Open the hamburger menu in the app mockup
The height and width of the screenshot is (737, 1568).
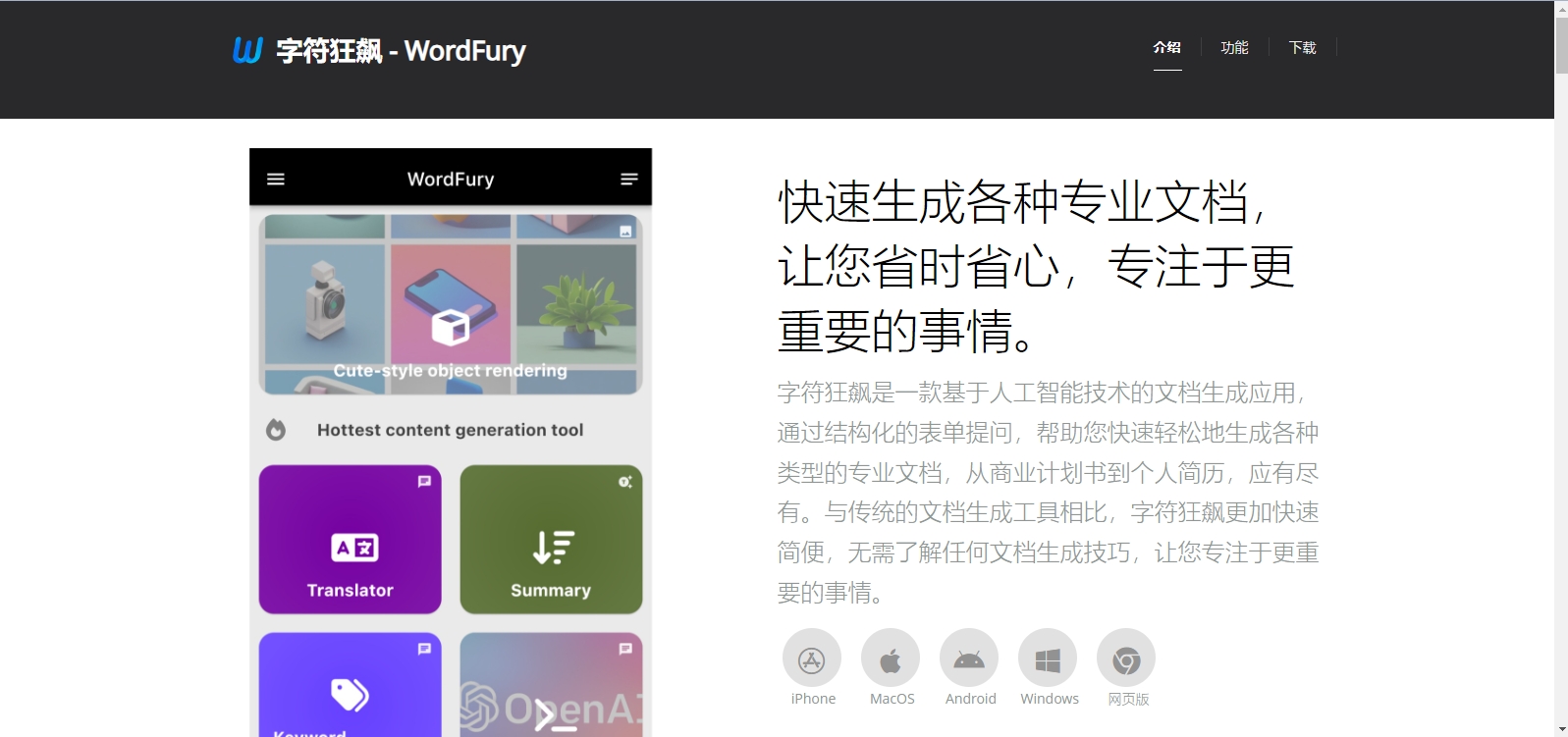[x=276, y=179]
